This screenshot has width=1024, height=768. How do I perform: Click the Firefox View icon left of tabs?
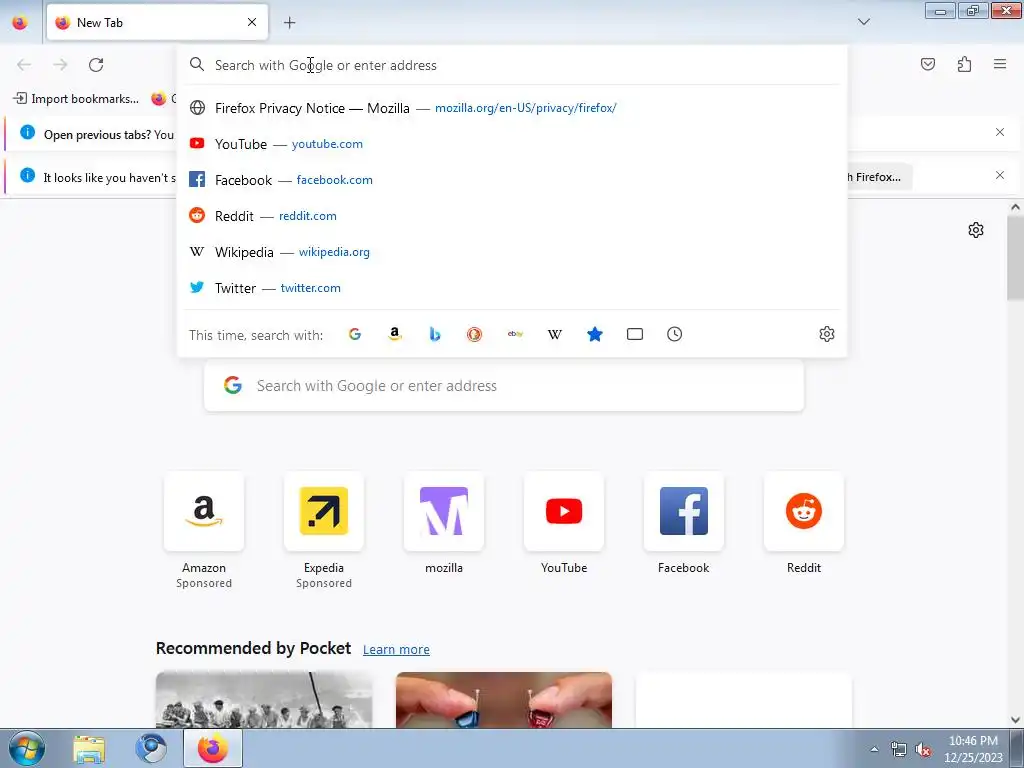[x=20, y=22]
